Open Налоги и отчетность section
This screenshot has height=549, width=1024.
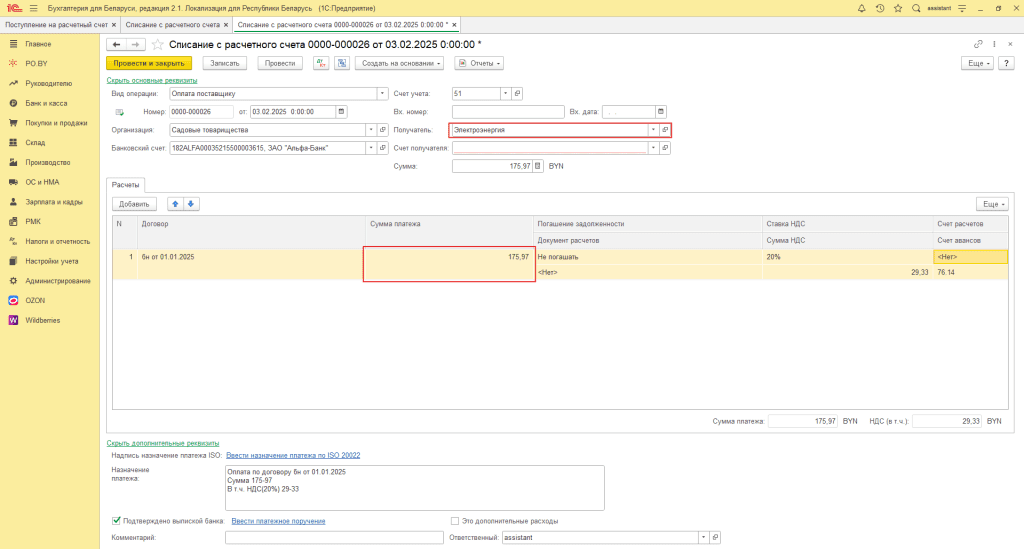pos(57,242)
